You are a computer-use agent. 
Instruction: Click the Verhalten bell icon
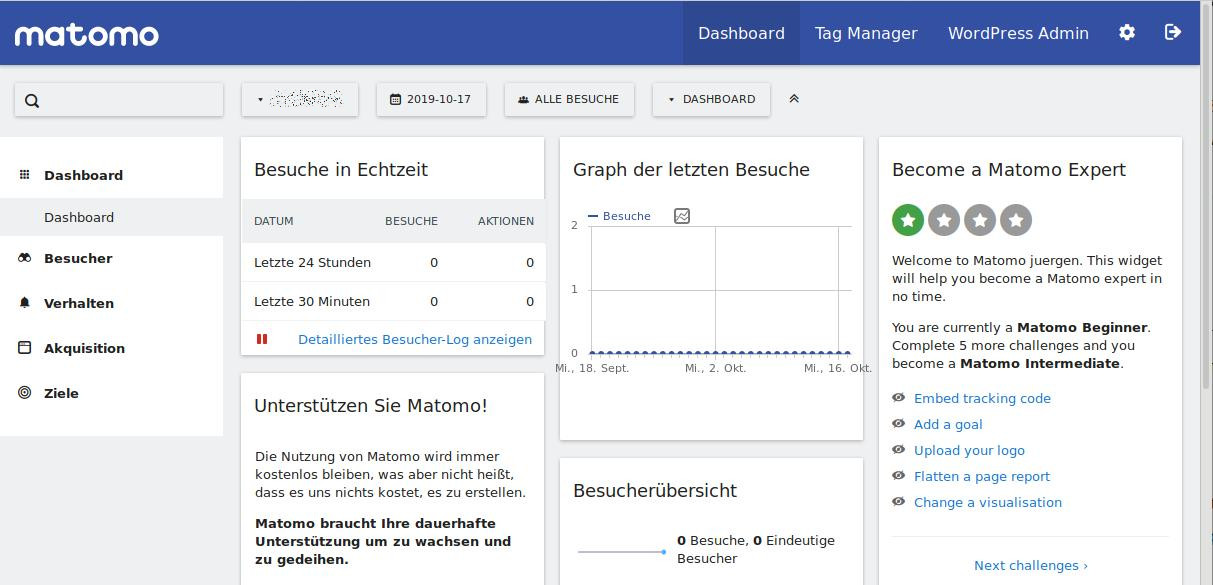[25, 302]
